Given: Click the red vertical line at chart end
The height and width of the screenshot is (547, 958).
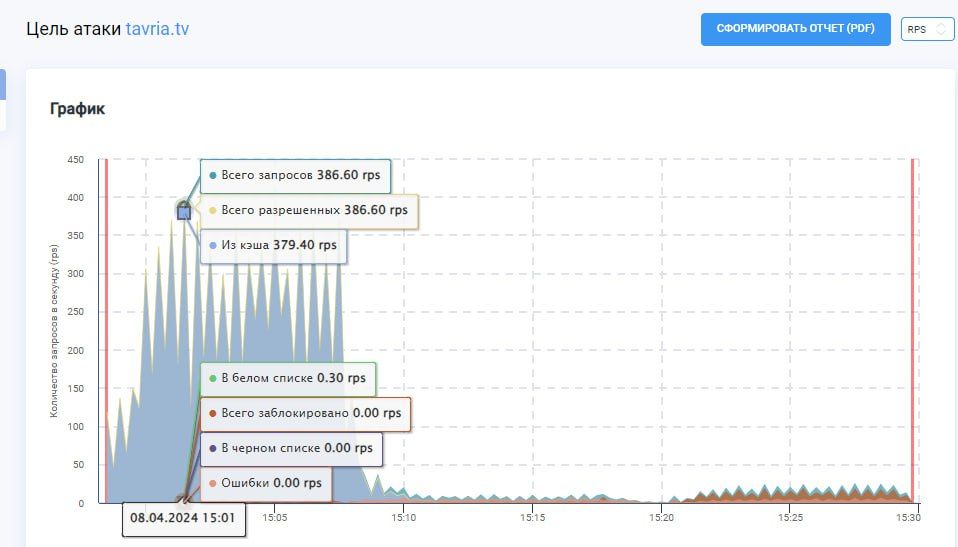Looking at the screenshot, I should (x=912, y=330).
